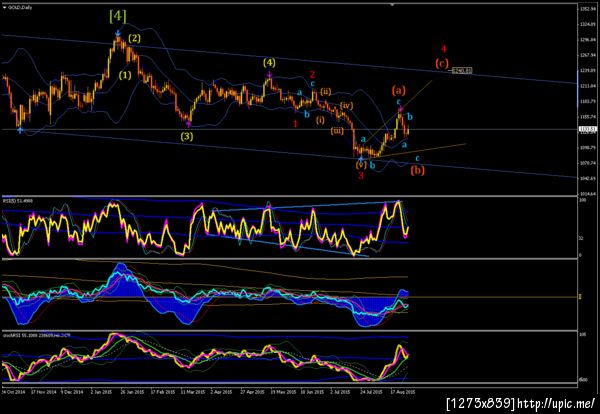Click the 1352.94 price axis value
Viewport: 600px width, 414px height.
click(586, 9)
